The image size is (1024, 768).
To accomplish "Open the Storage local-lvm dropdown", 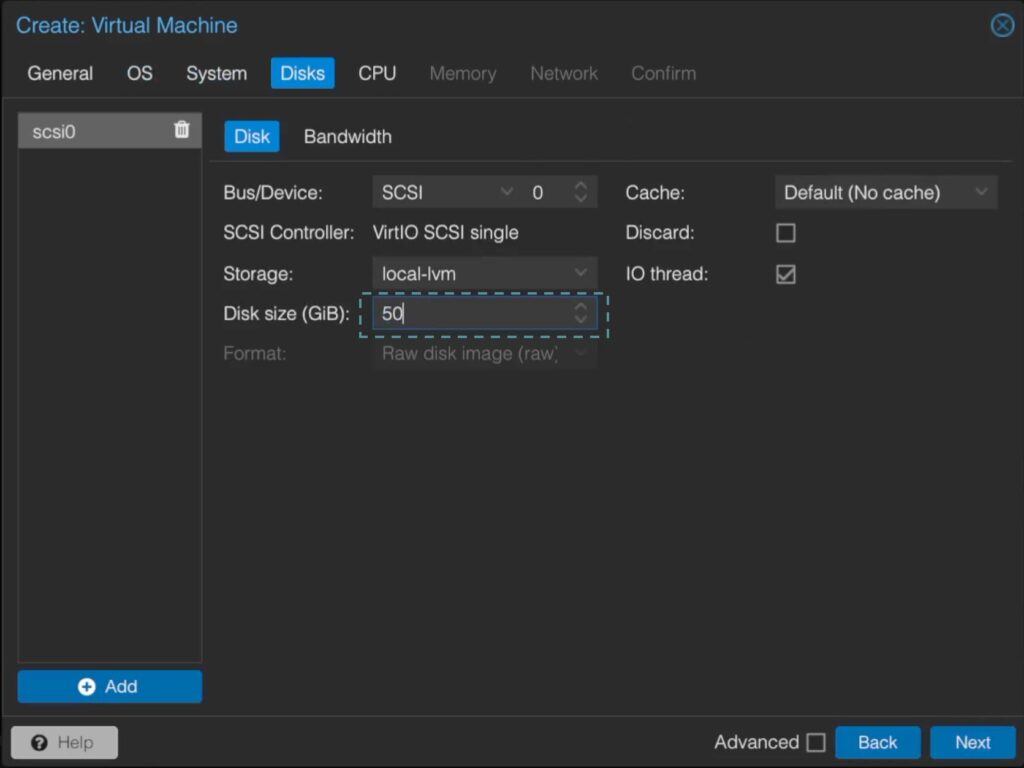I will pos(580,273).
